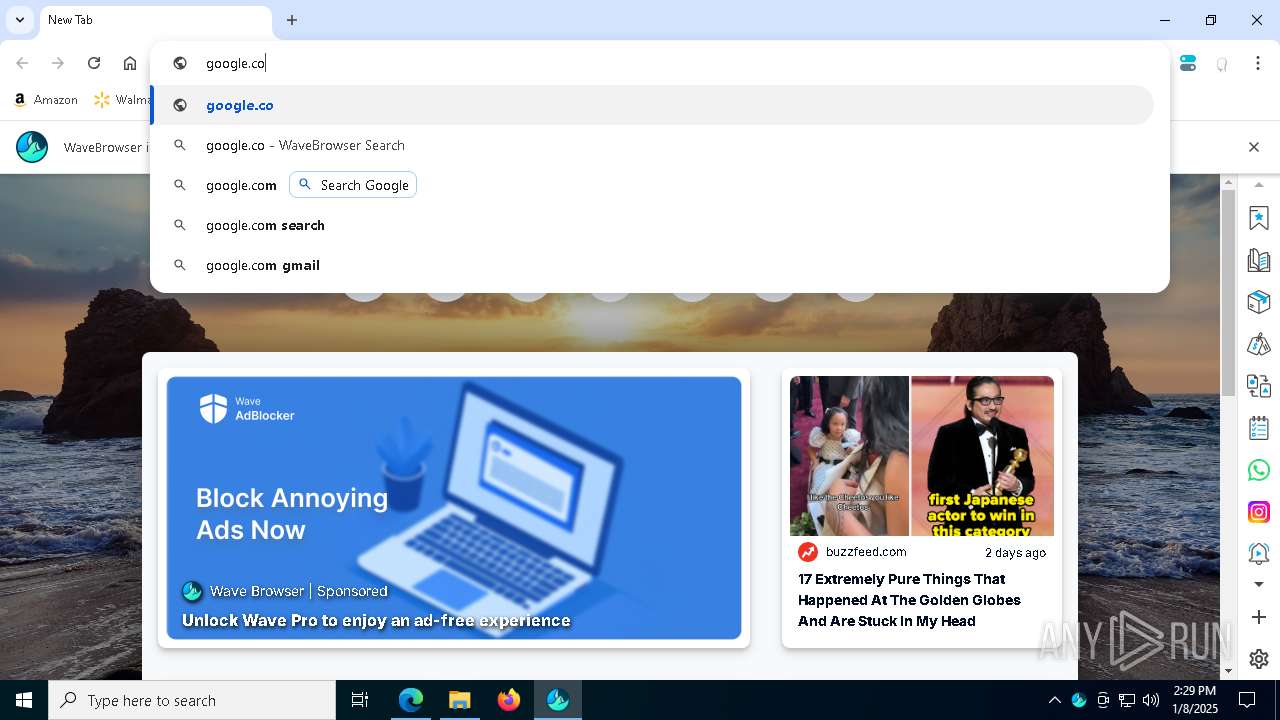
Task: Open the checklist notes sidebar icon
Action: click(1259, 428)
